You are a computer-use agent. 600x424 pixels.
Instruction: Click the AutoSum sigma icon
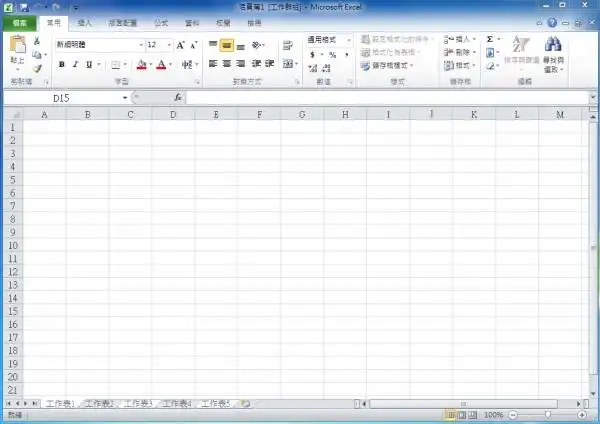pos(490,39)
